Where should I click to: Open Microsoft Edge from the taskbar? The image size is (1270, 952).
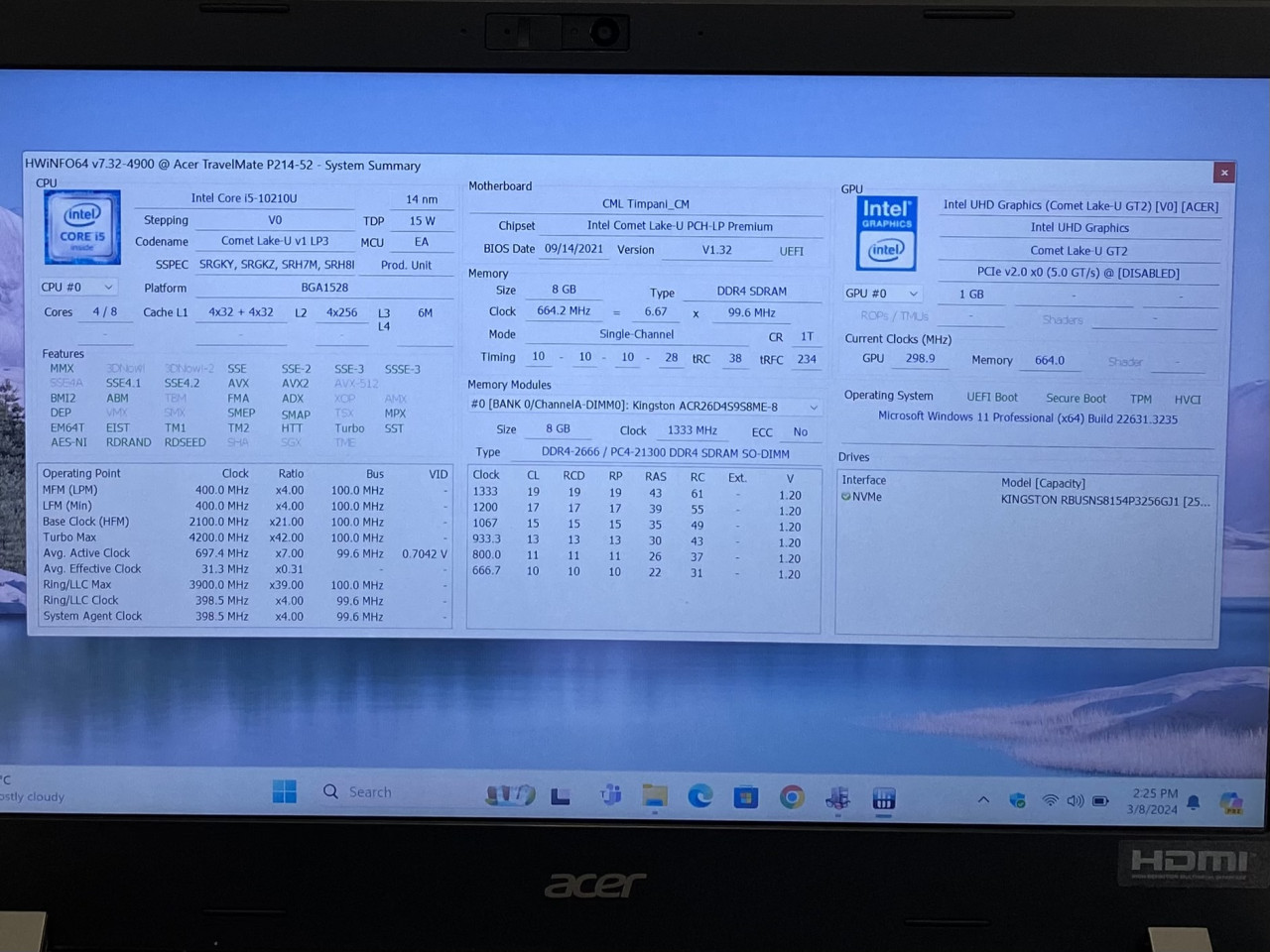point(700,796)
